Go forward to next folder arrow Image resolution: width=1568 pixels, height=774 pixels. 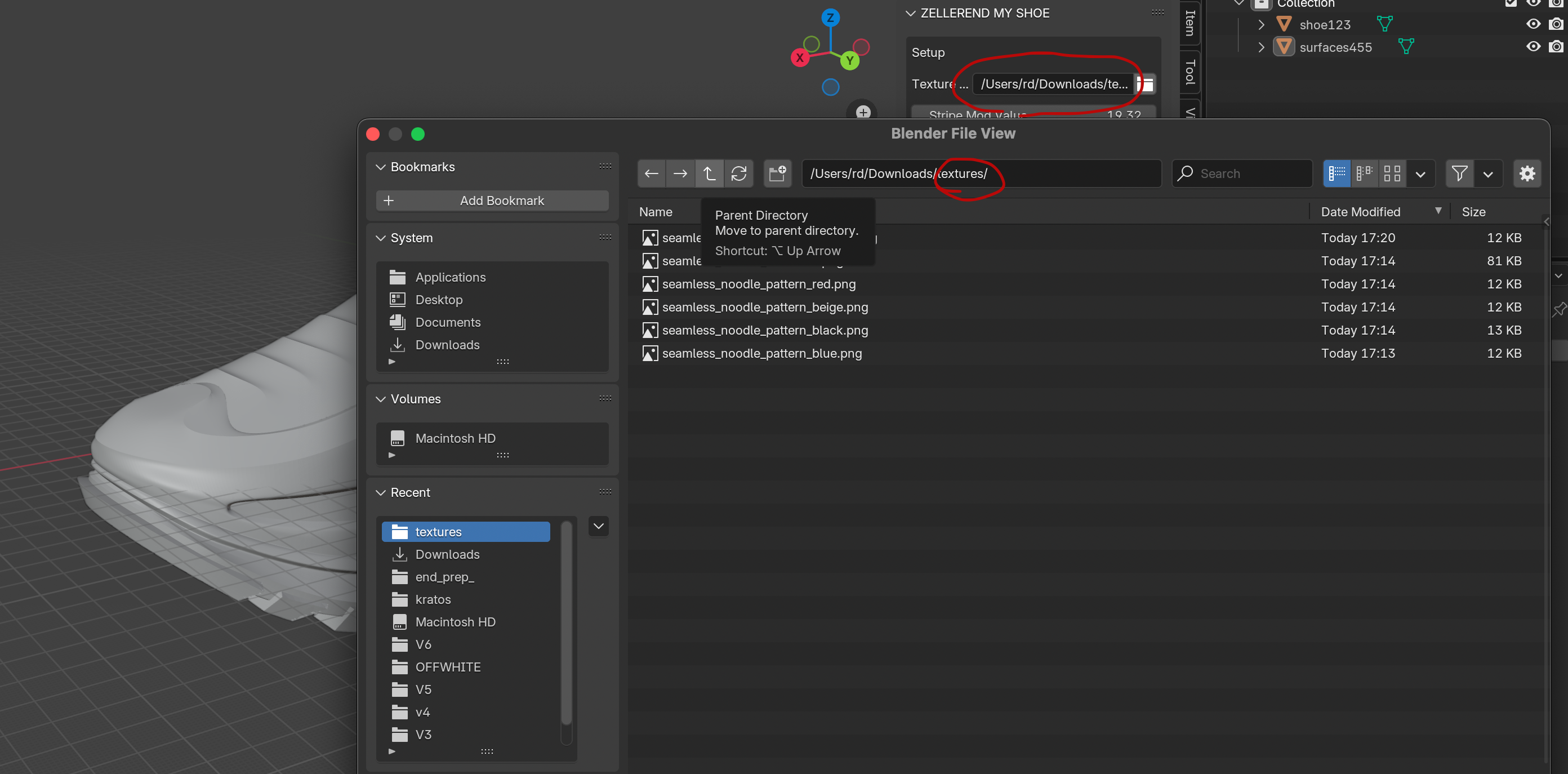point(680,174)
